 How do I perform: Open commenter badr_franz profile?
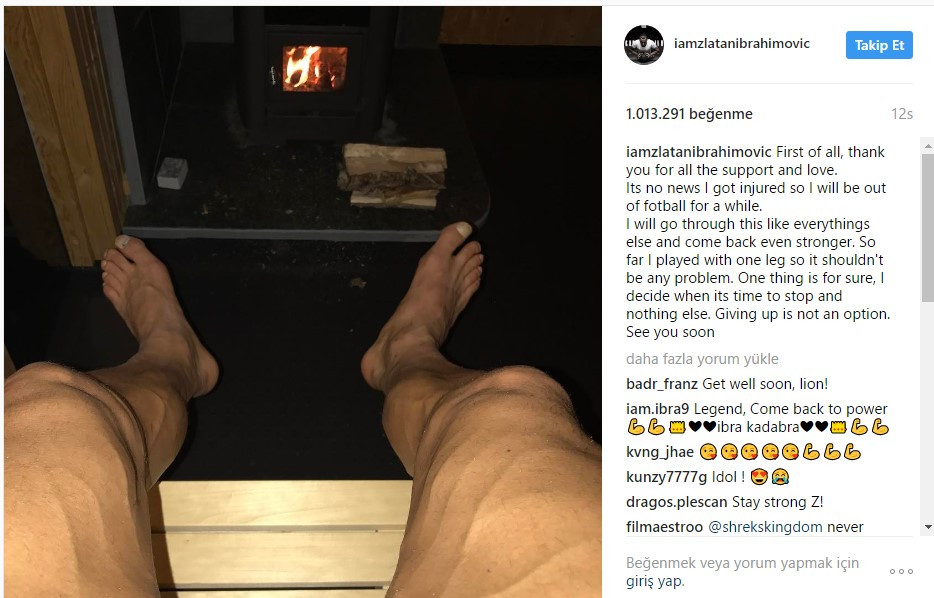[662, 384]
